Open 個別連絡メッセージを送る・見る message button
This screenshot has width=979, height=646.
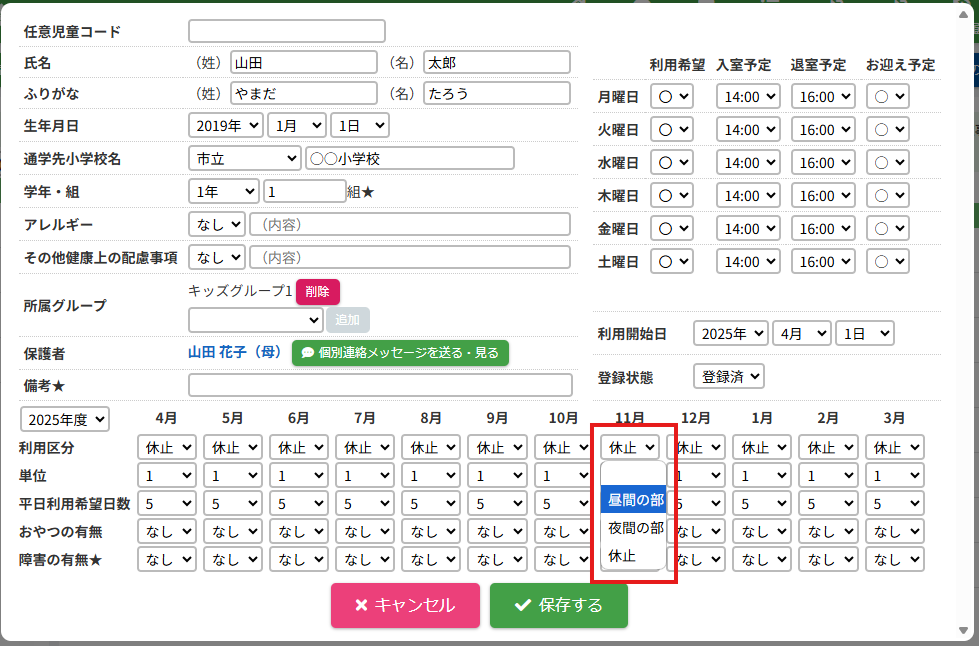pos(400,353)
